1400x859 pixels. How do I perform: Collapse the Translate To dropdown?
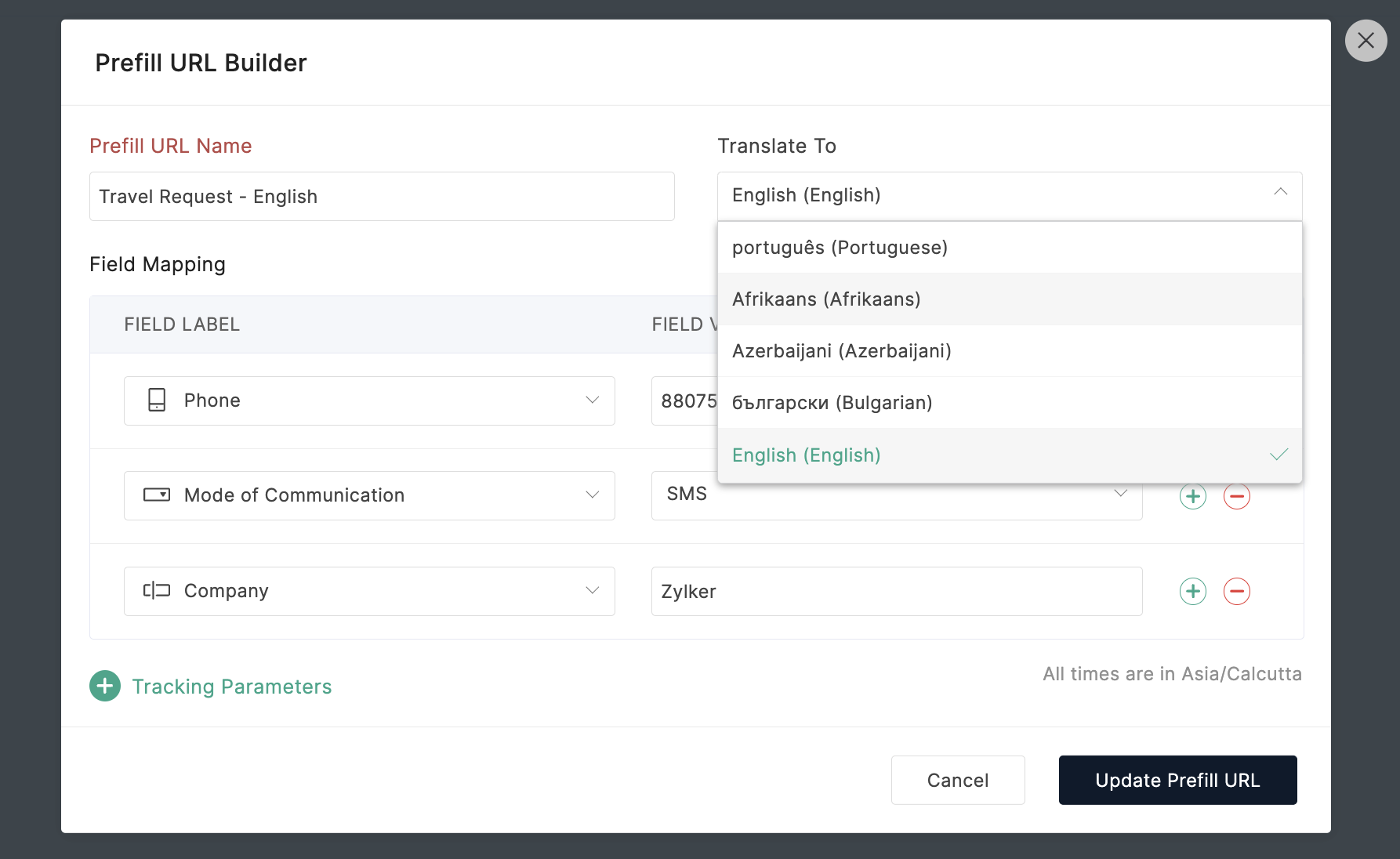pyautogui.click(x=1280, y=193)
